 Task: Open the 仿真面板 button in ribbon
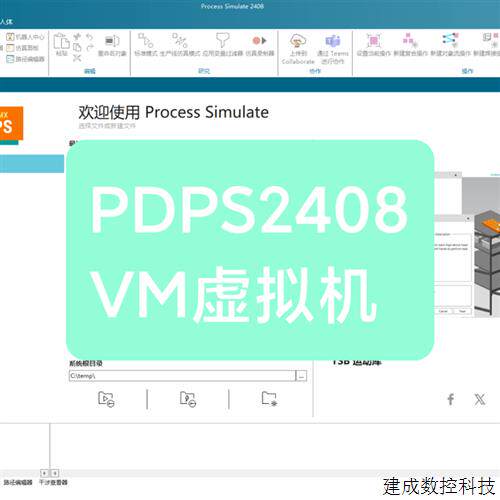coord(22,48)
